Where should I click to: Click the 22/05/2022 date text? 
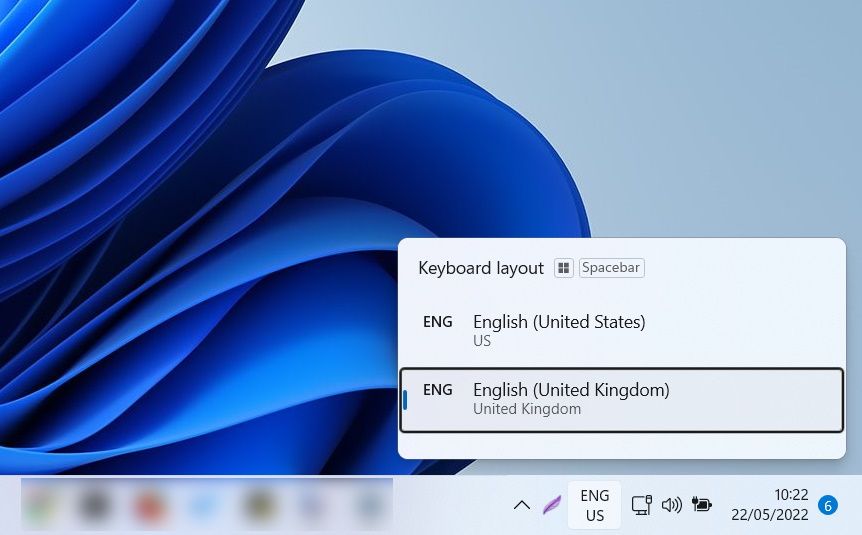coord(770,515)
